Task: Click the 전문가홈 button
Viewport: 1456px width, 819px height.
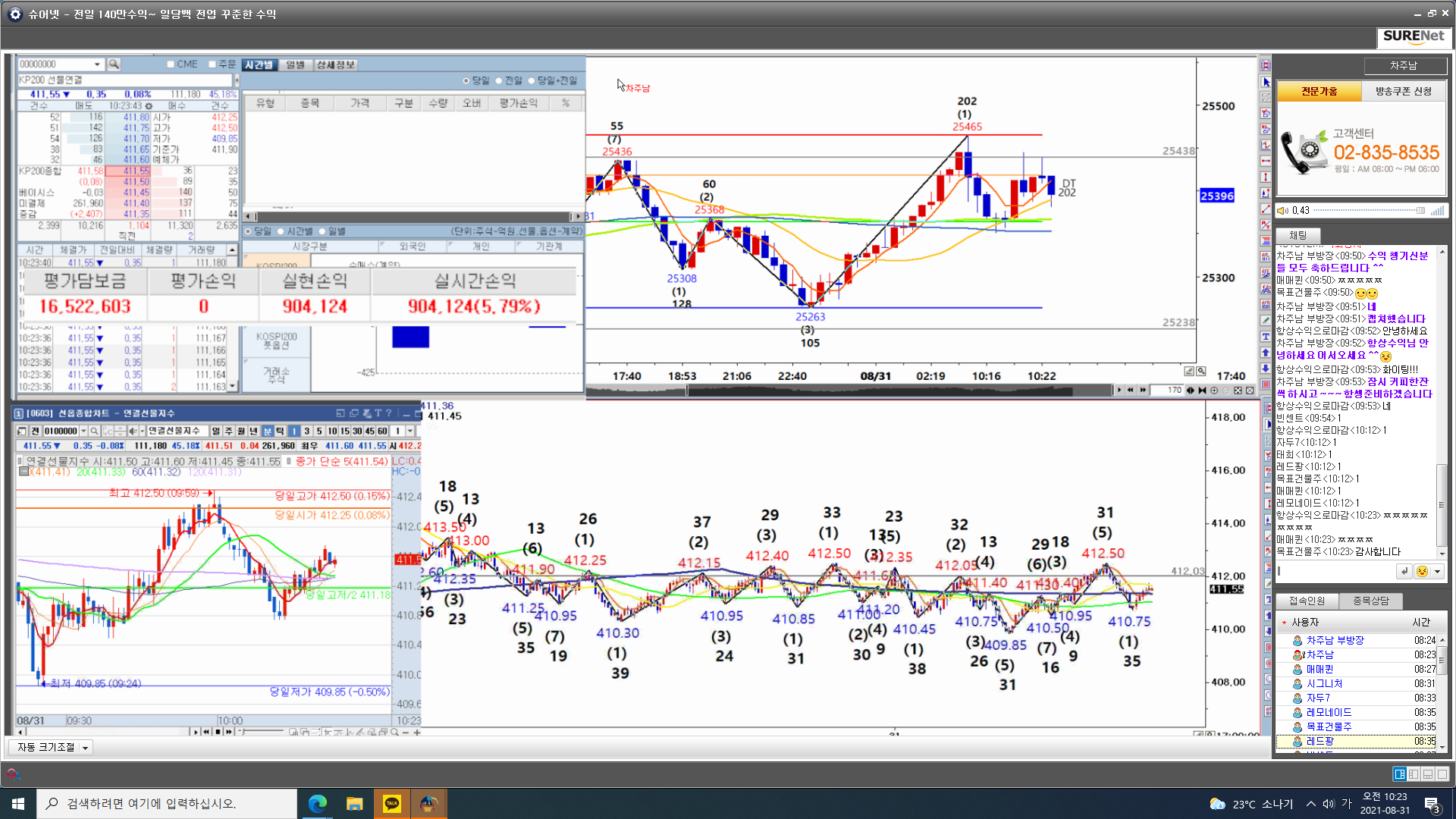Action: click(1319, 91)
